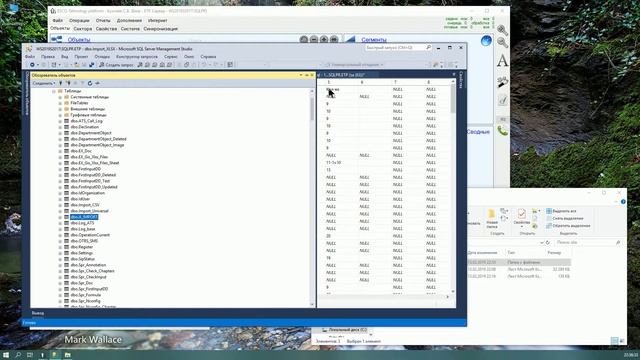Click the Объекты link in ESCO window
Viewport: 640px width, 360px height.
point(79,40)
